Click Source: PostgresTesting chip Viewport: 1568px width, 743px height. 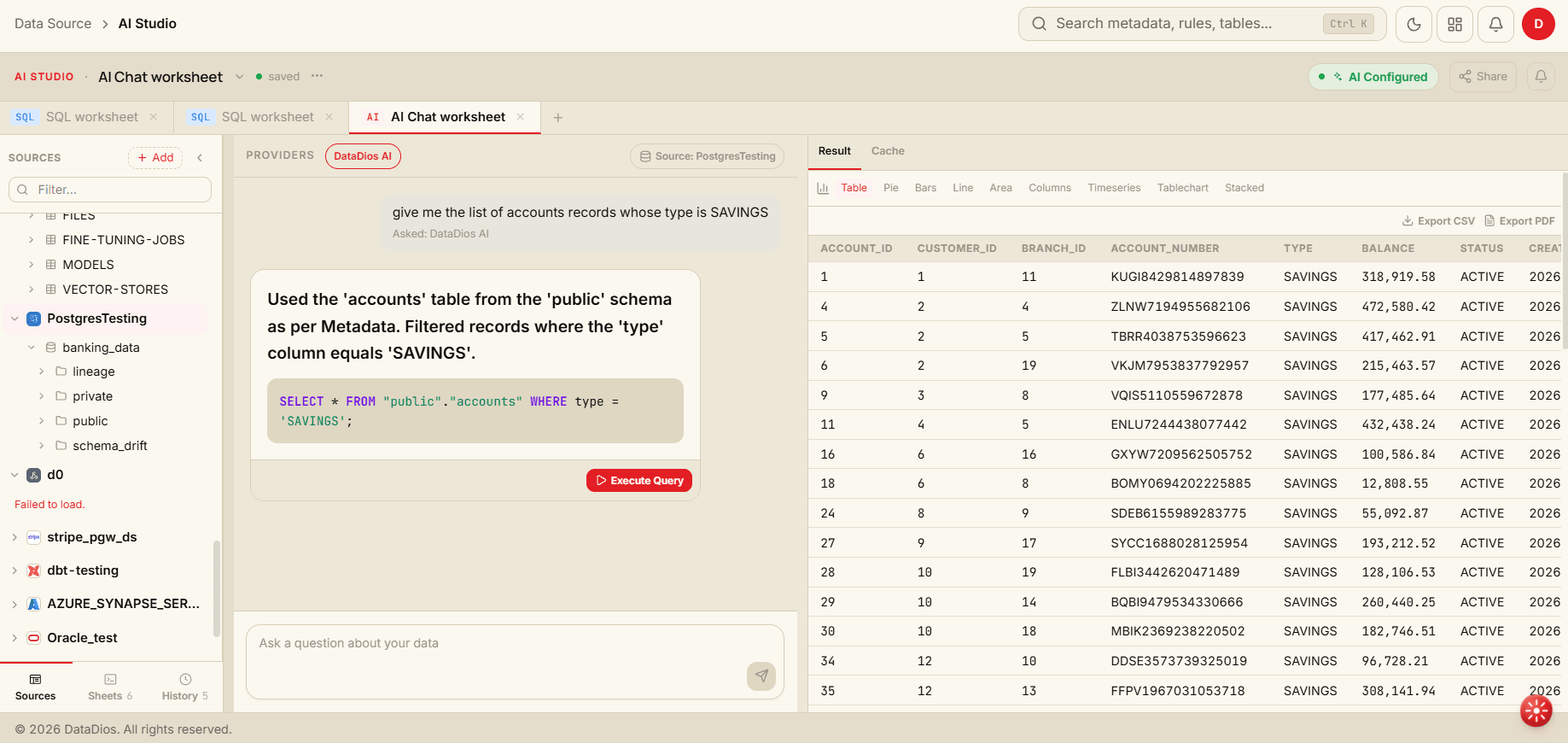(x=708, y=156)
